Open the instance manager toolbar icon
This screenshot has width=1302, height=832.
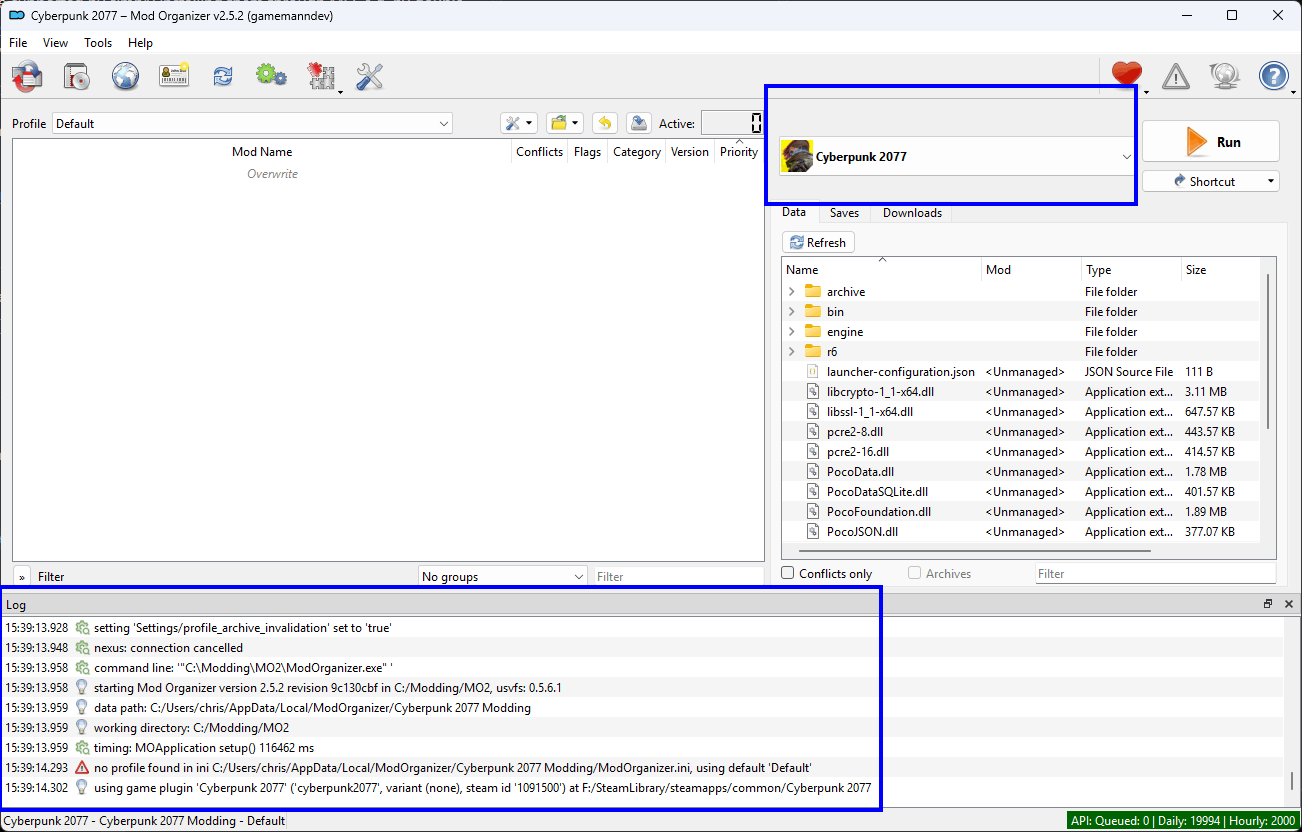pos(28,76)
